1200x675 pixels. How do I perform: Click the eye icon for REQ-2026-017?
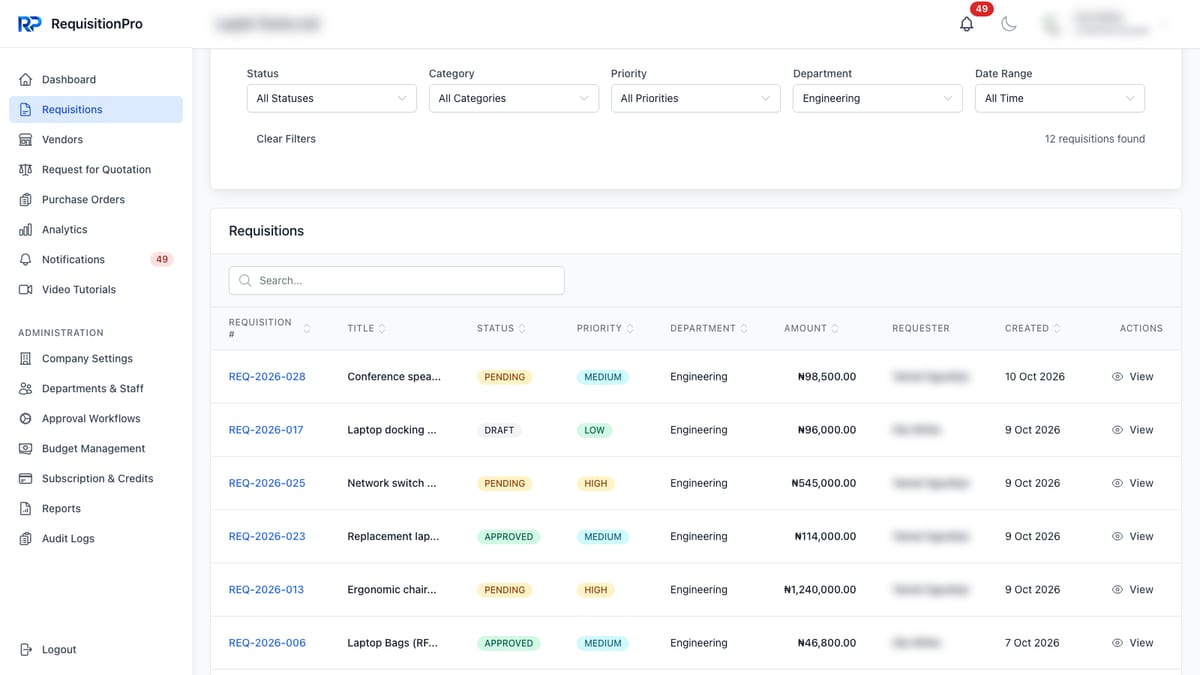(1117, 430)
